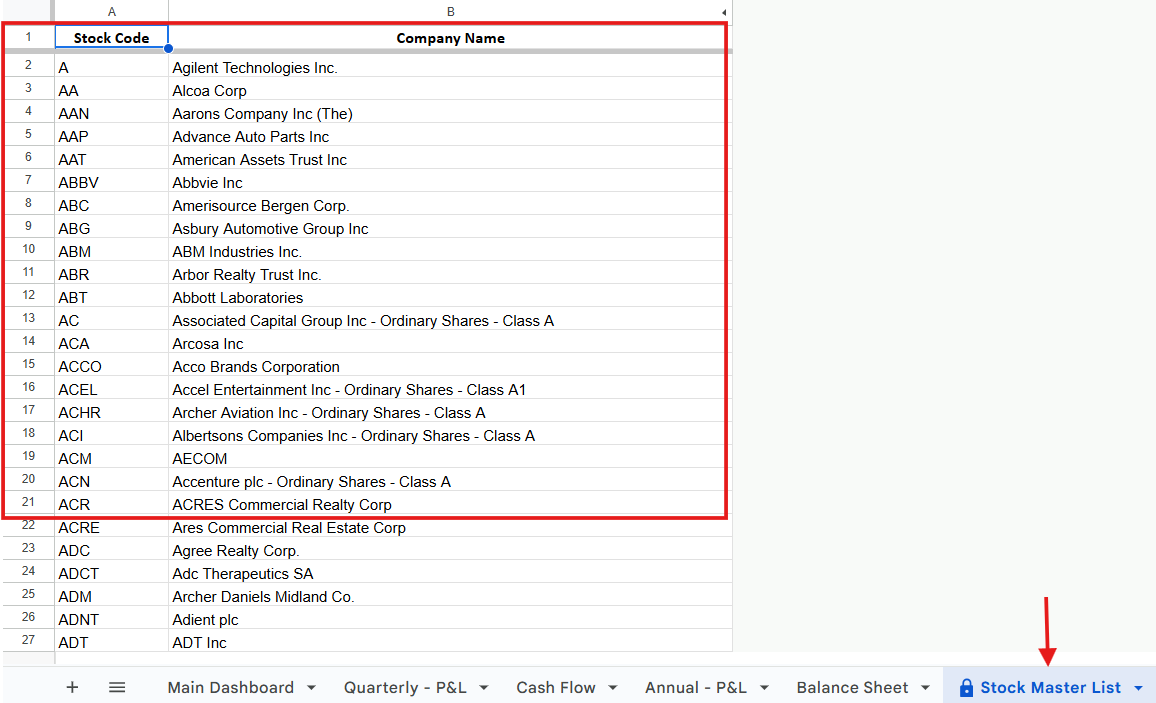The image size is (1156, 703).
Task: Switch to Quarterly - P&L sheet tab
Action: 405,688
